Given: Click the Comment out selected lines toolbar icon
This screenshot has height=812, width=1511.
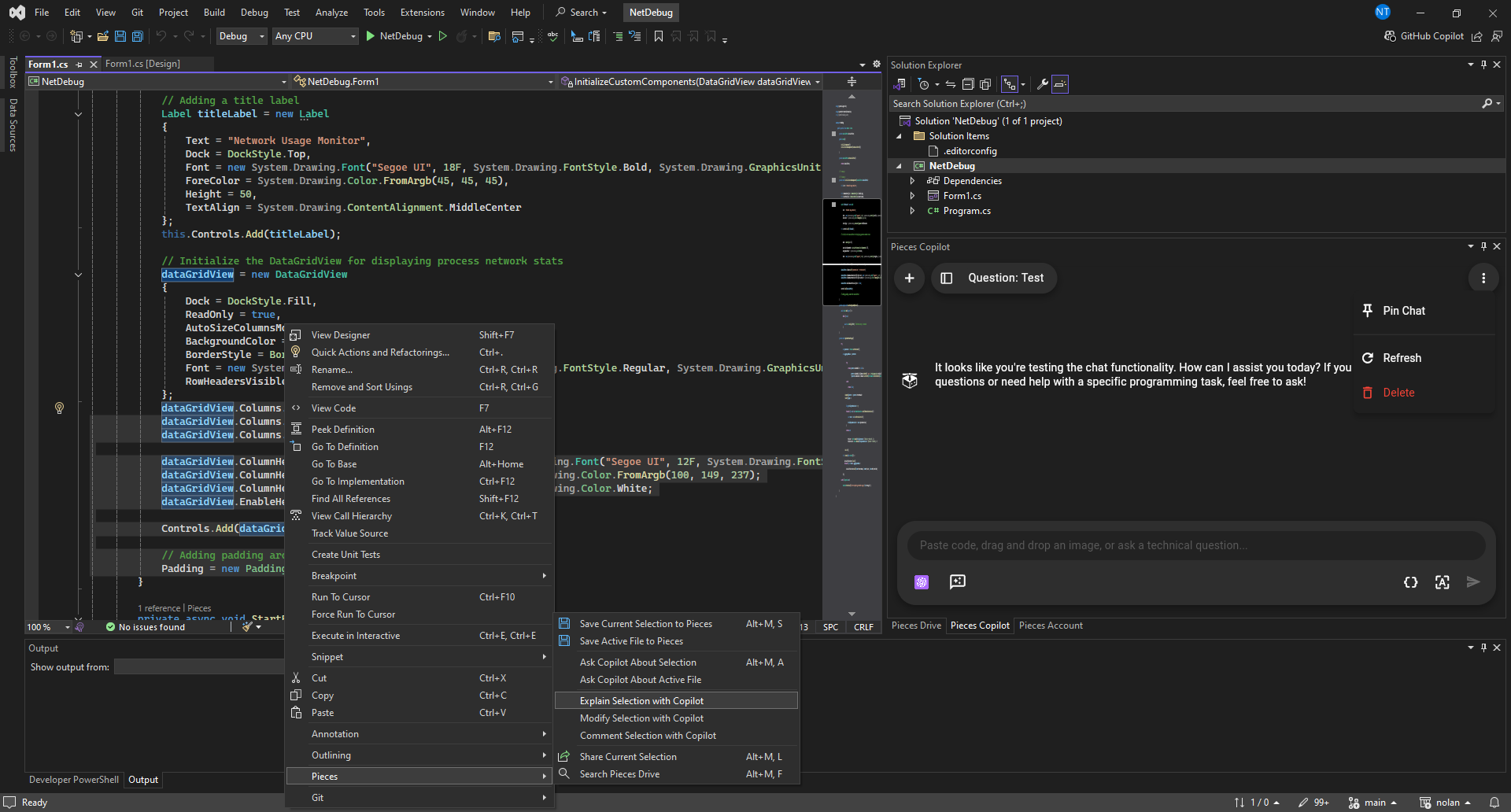Looking at the screenshot, I should [x=618, y=36].
